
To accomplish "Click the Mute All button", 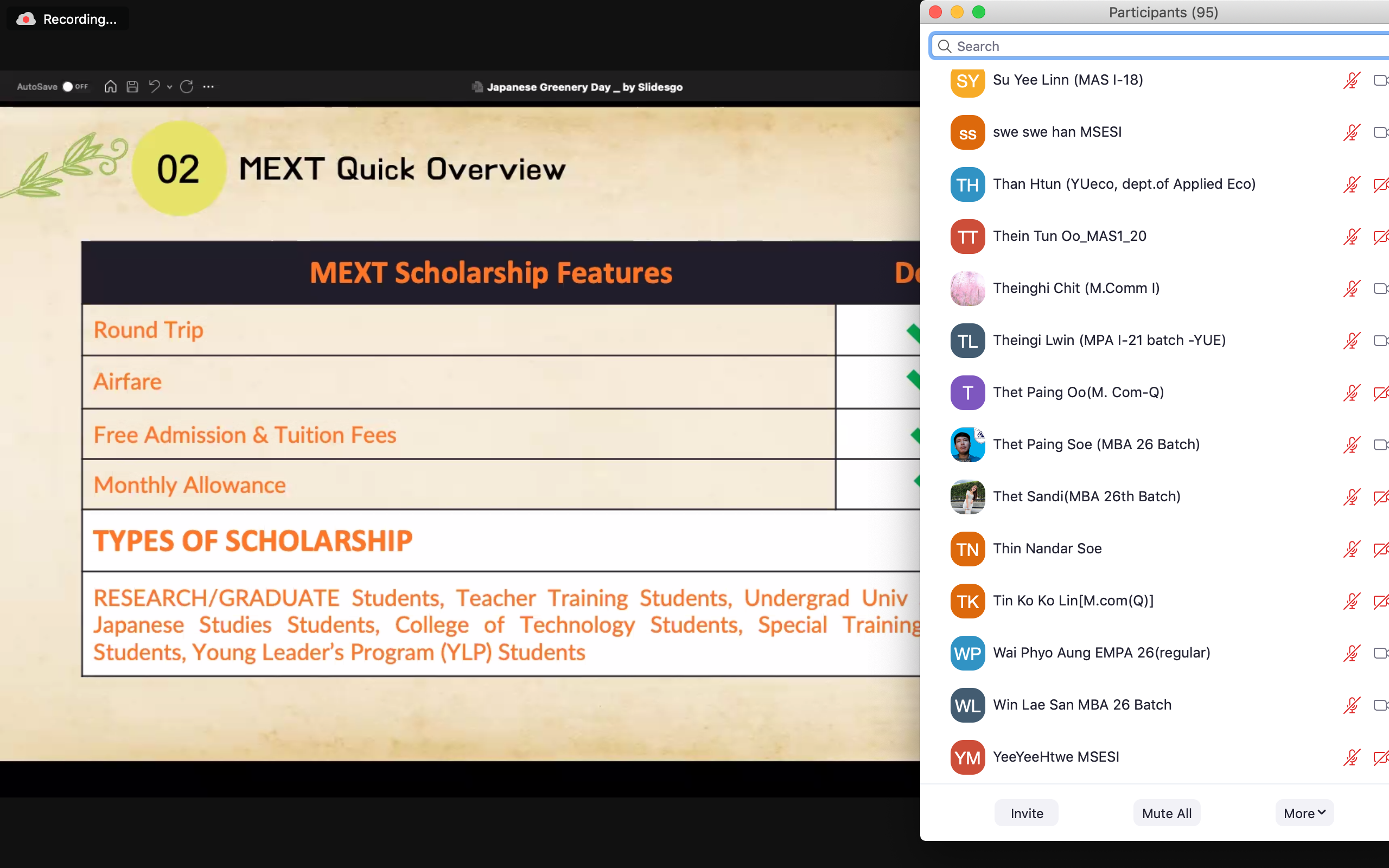I will pyautogui.click(x=1167, y=813).
